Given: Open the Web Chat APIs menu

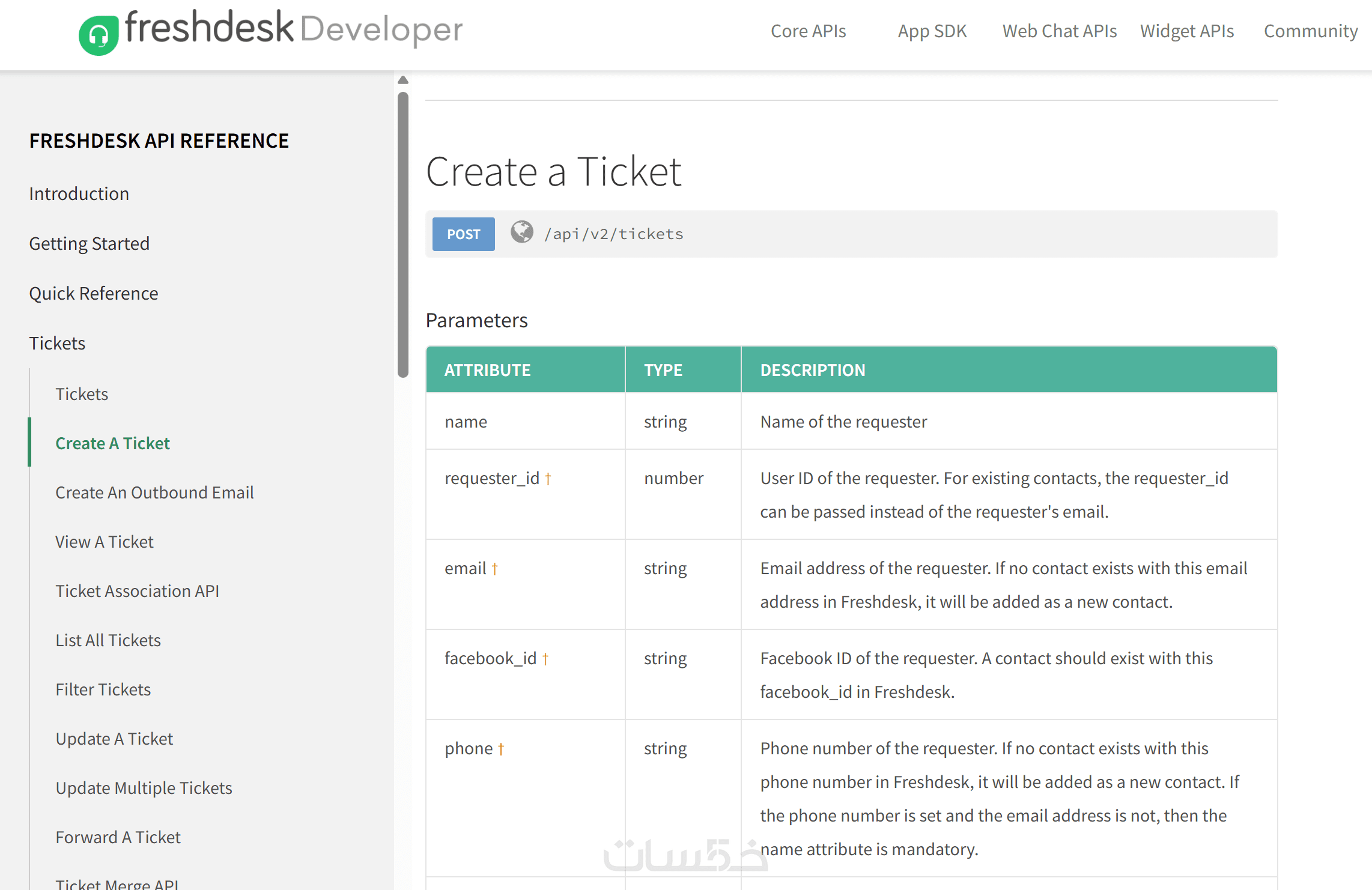Looking at the screenshot, I should [1060, 31].
